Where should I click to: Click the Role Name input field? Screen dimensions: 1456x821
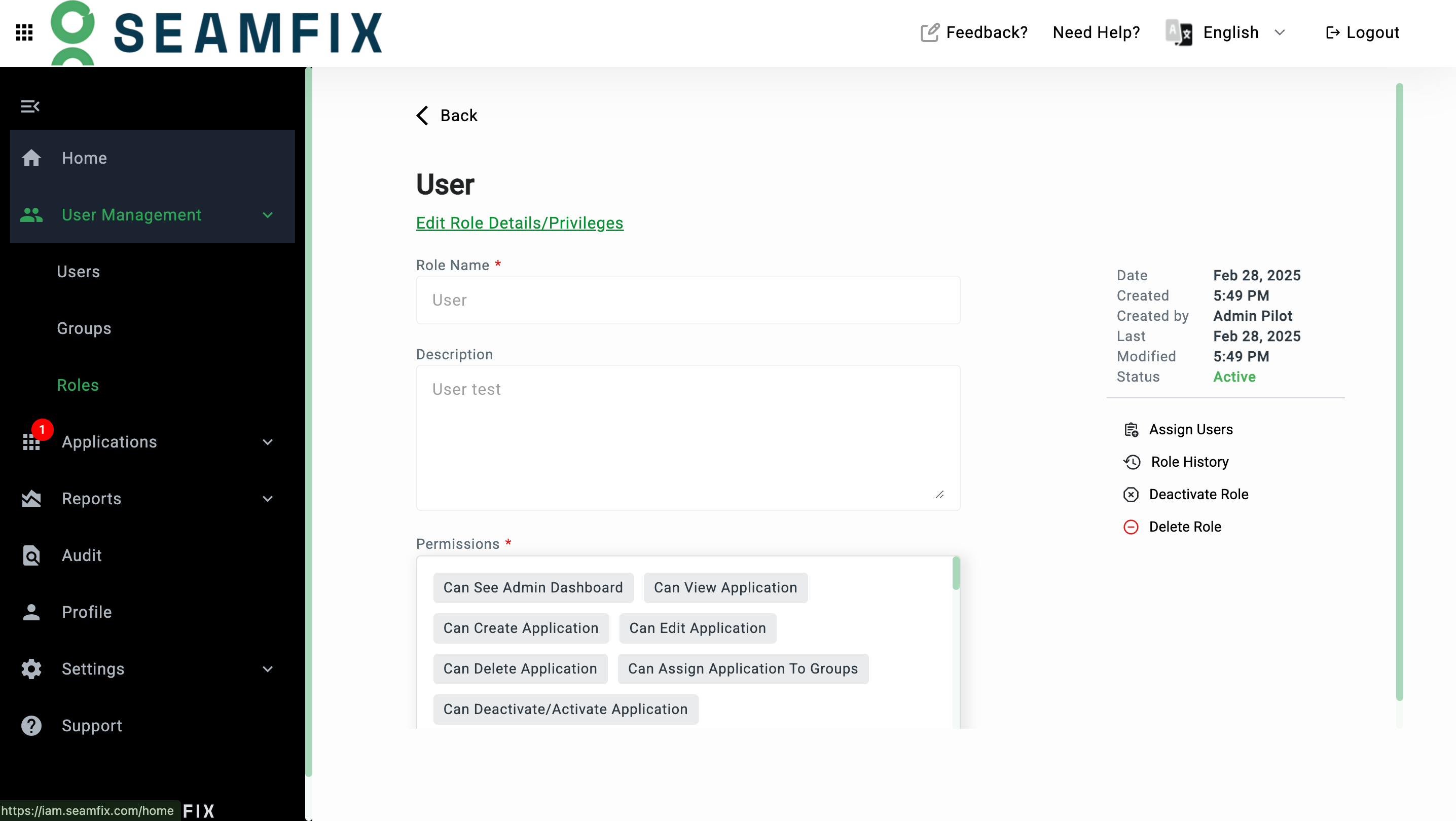click(687, 300)
